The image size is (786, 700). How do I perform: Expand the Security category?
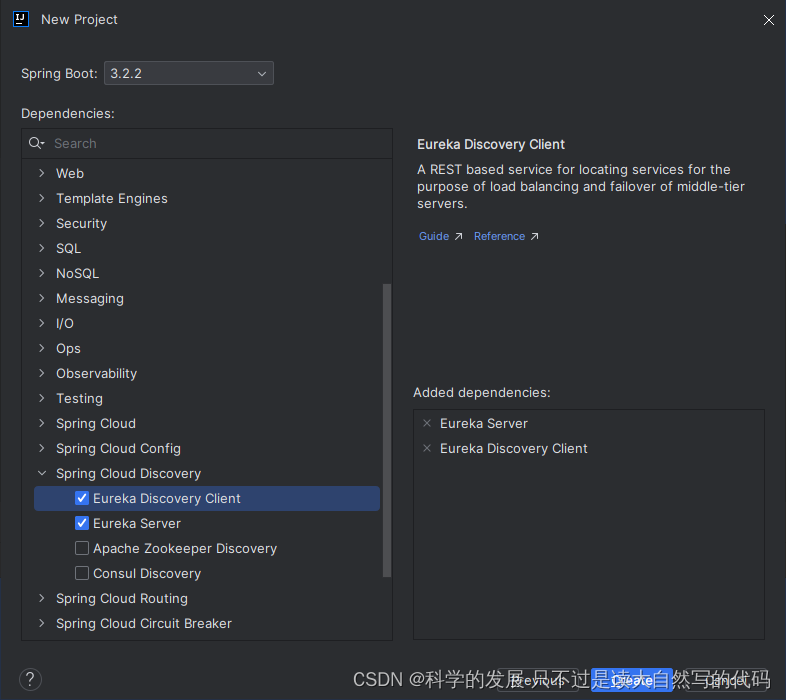tap(42, 223)
